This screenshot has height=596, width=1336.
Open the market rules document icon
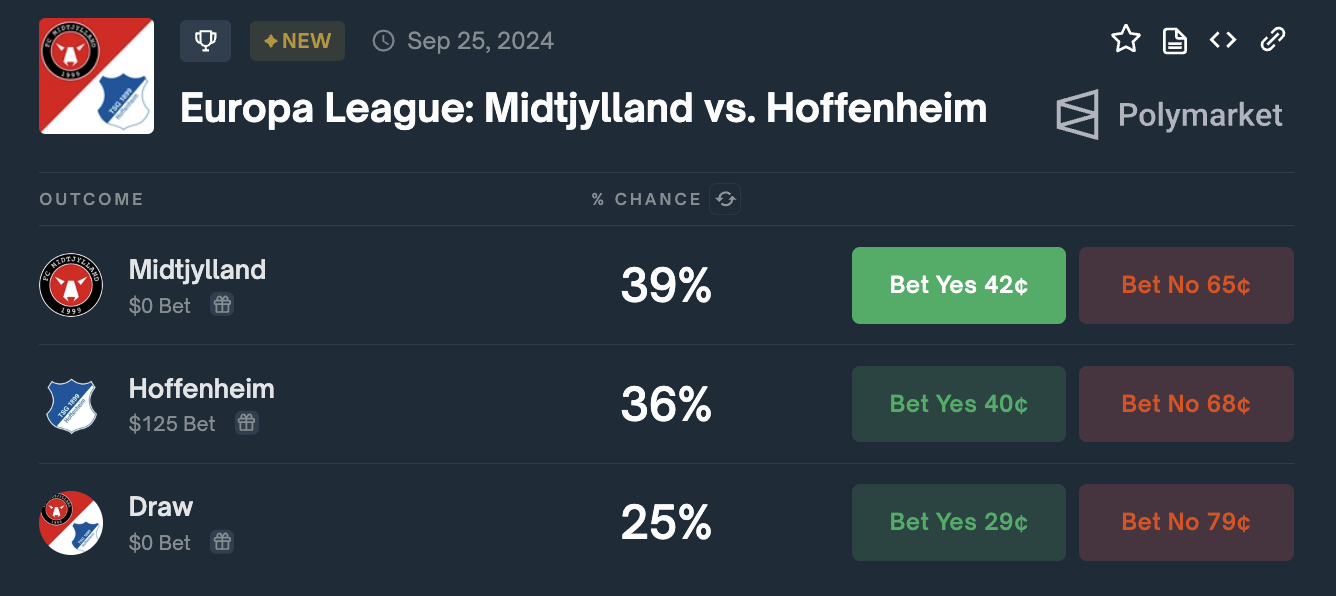click(x=1175, y=40)
